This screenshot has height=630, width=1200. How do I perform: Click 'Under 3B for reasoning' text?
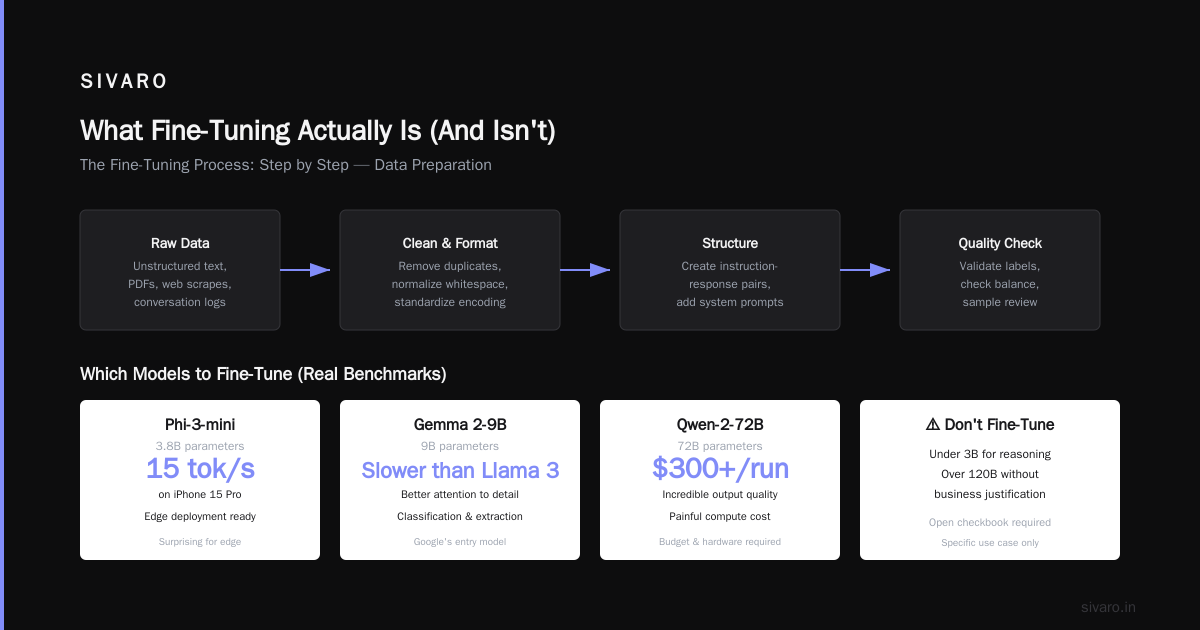[990, 454]
